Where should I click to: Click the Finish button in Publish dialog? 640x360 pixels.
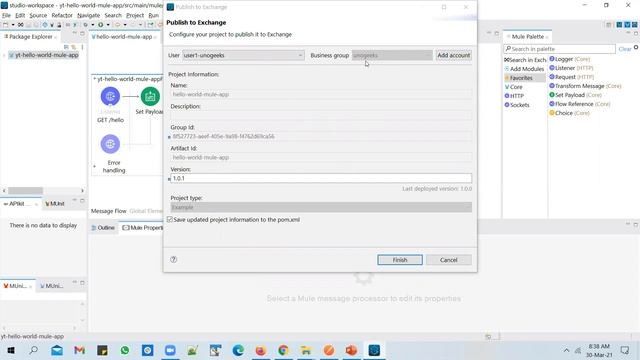click(x=400, y=260)
